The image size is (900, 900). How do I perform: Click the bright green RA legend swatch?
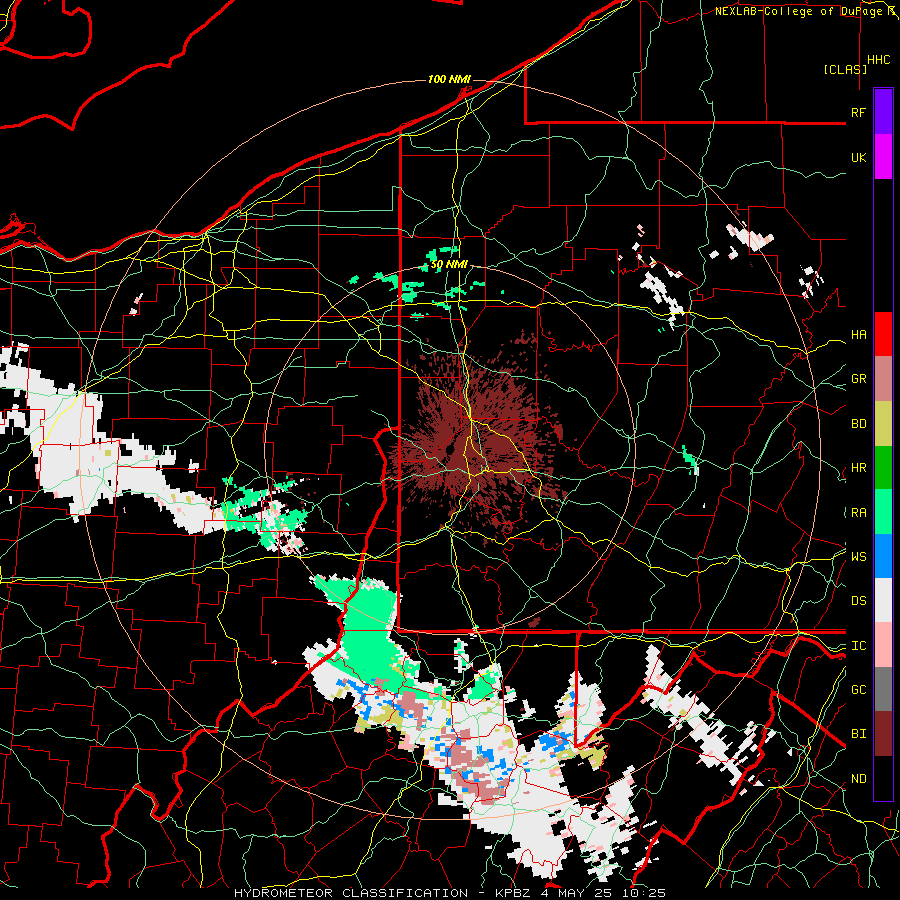[883, 511]
